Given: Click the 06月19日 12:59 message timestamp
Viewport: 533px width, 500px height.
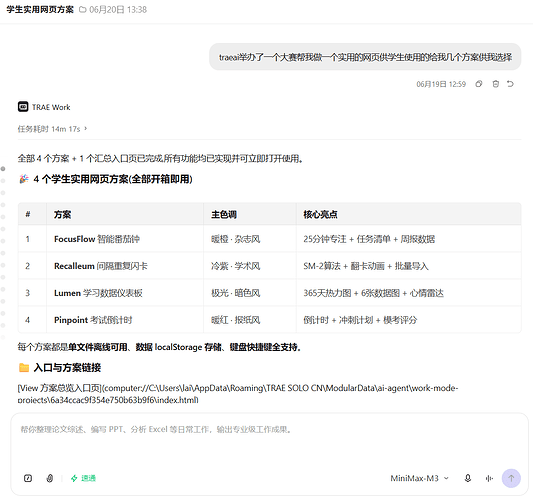Looking at the screenshot, I should 441,84.
